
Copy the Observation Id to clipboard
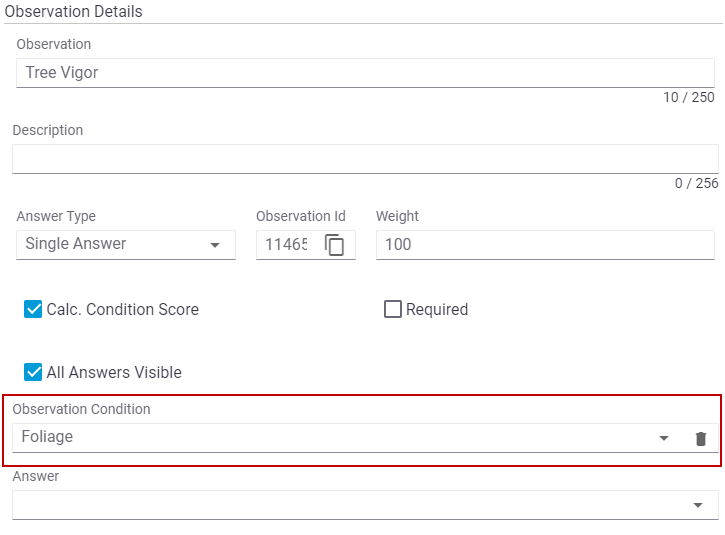click(335, 245)
